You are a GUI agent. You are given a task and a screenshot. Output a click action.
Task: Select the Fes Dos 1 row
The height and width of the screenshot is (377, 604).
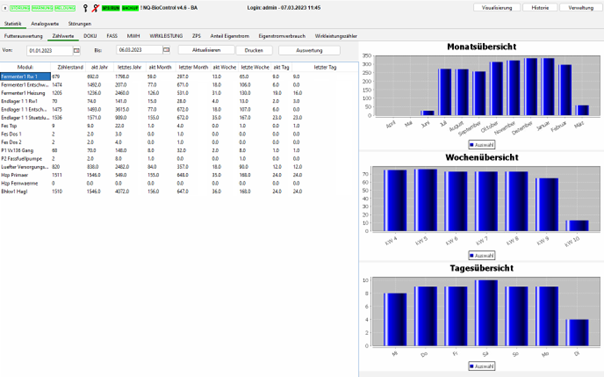[x=179, y=134]
